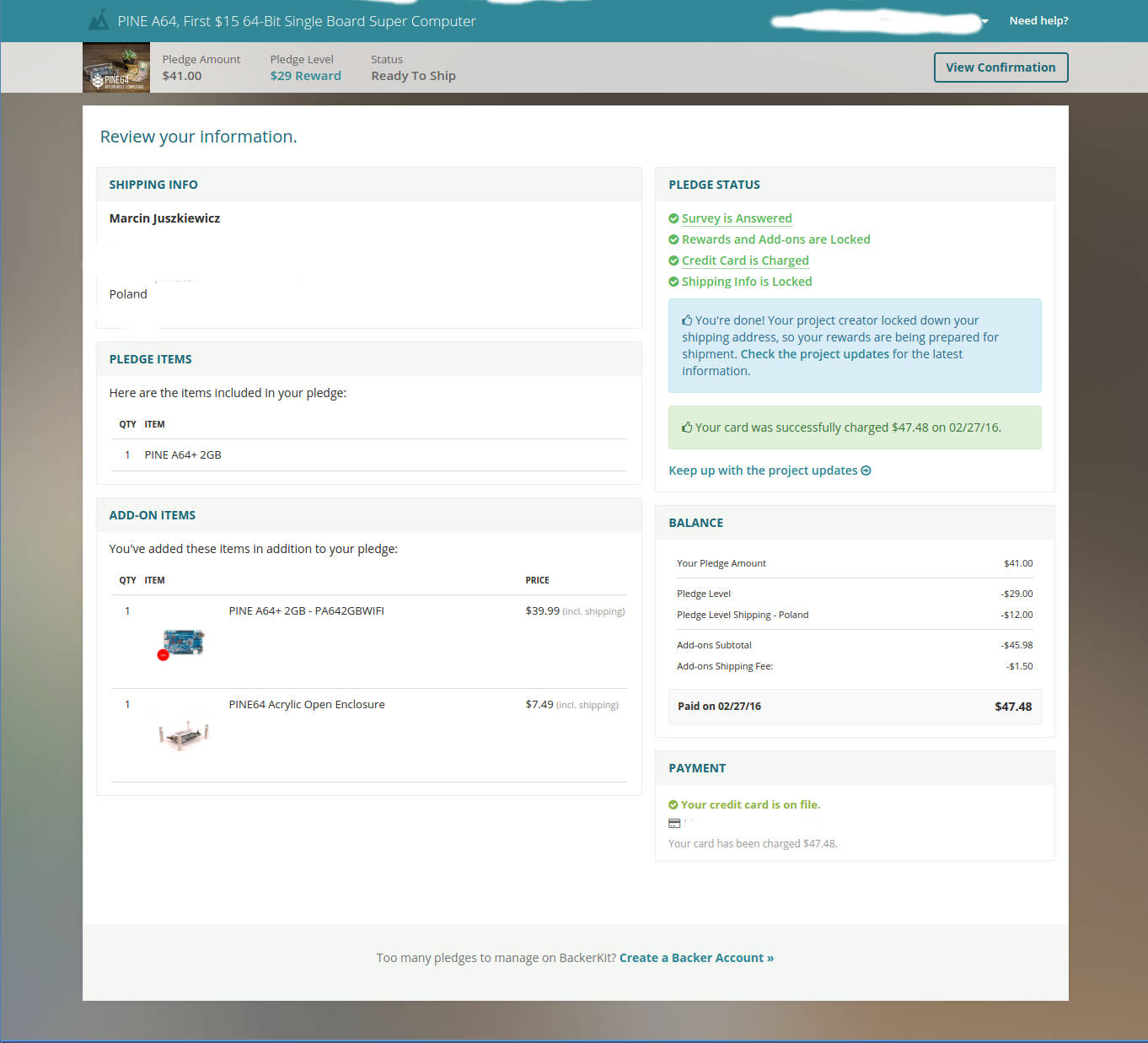Screen dimensions: 1148x1043
Task: Click arrow icon beside Keep up with updates
Action: tap(866, 470)
